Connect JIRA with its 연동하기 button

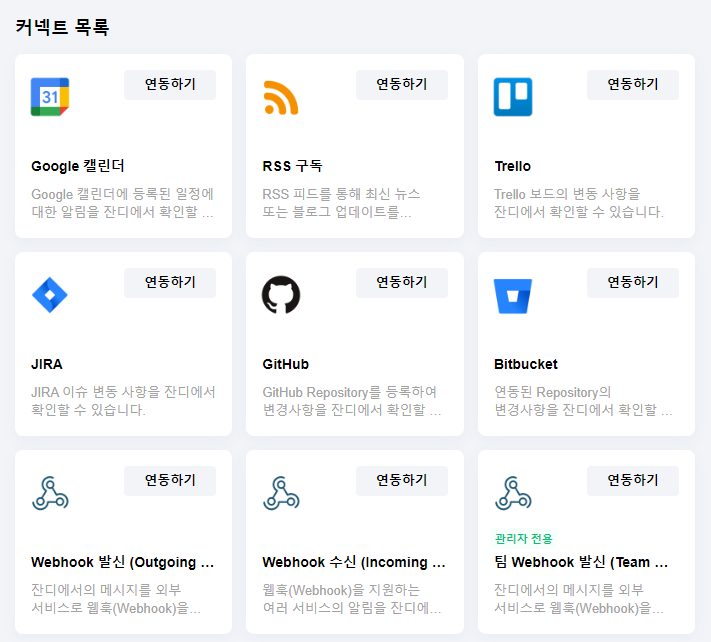[x=170, y=283]
